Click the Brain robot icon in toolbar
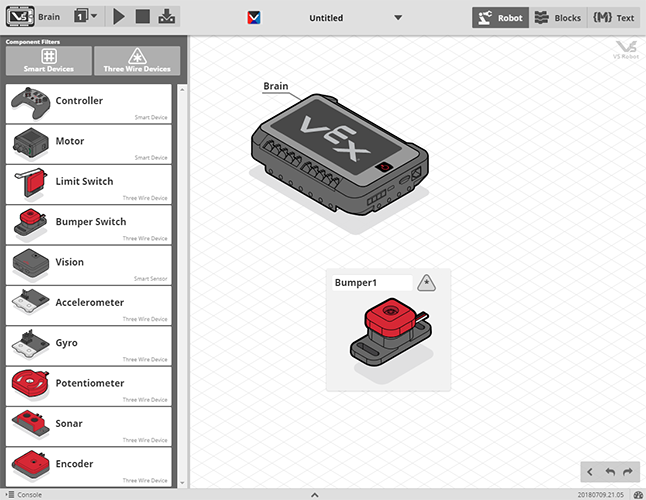Image resolution: width=646 pixels, height=500 pixels. coord(20,16)
